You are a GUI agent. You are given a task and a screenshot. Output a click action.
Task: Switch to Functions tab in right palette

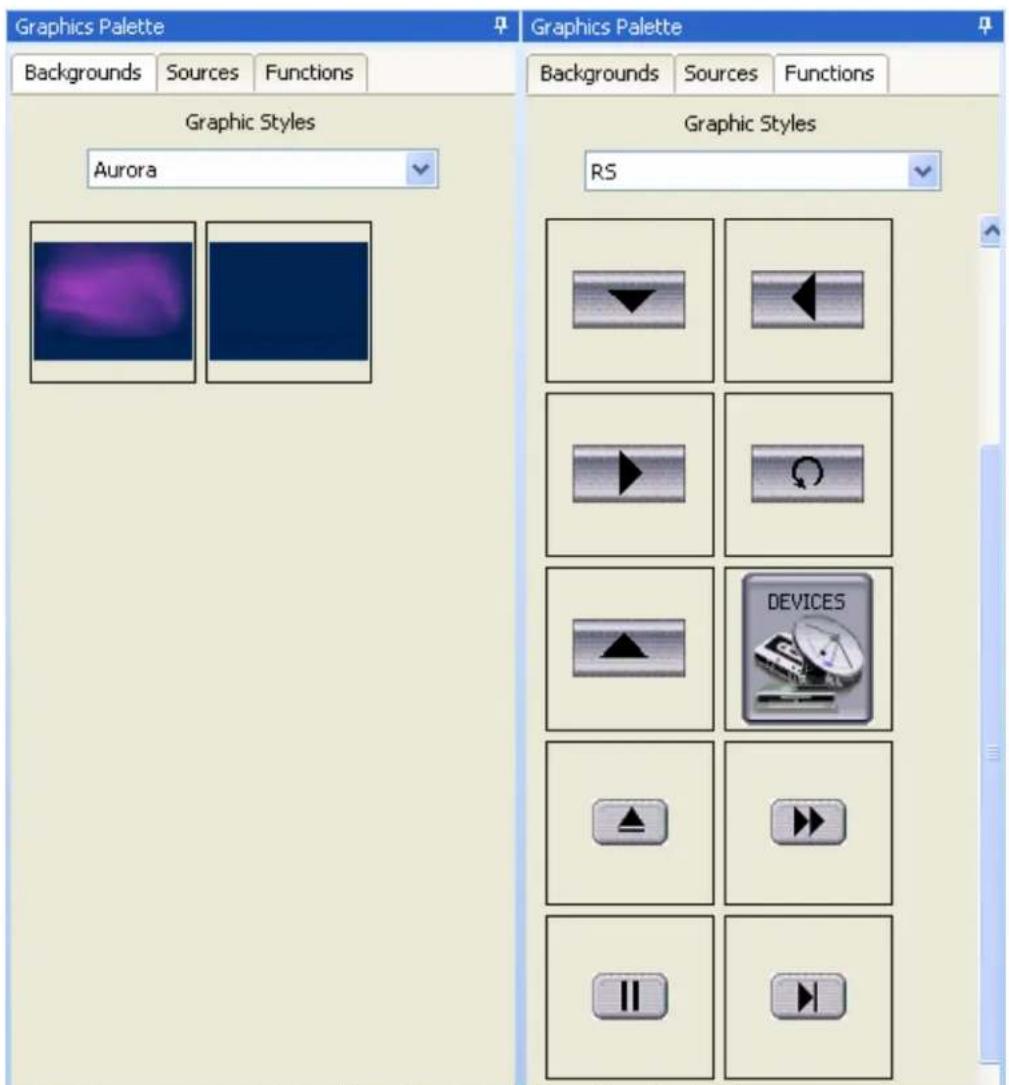coord(829,73)
